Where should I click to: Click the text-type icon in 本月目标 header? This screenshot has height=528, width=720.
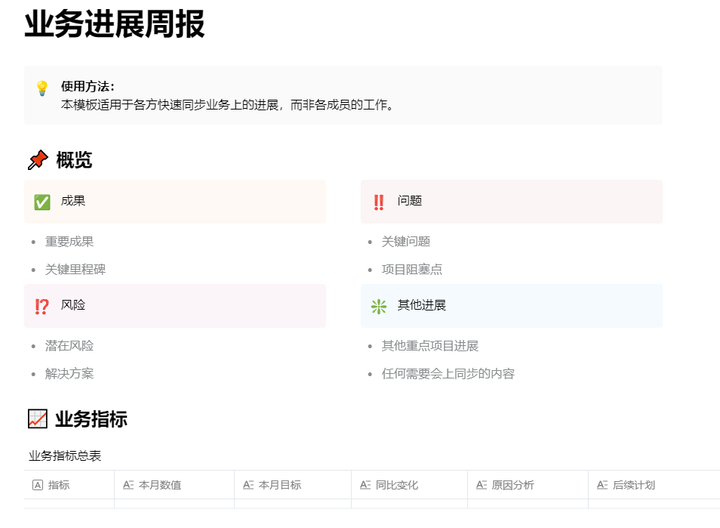pos(248,485)
